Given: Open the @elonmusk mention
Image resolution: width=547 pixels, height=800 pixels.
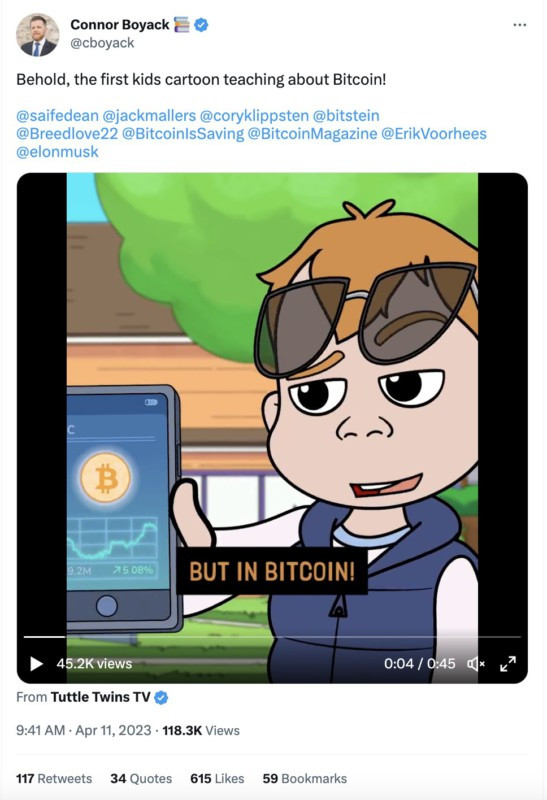Looking at the screenshot, I should click(57, 152).
